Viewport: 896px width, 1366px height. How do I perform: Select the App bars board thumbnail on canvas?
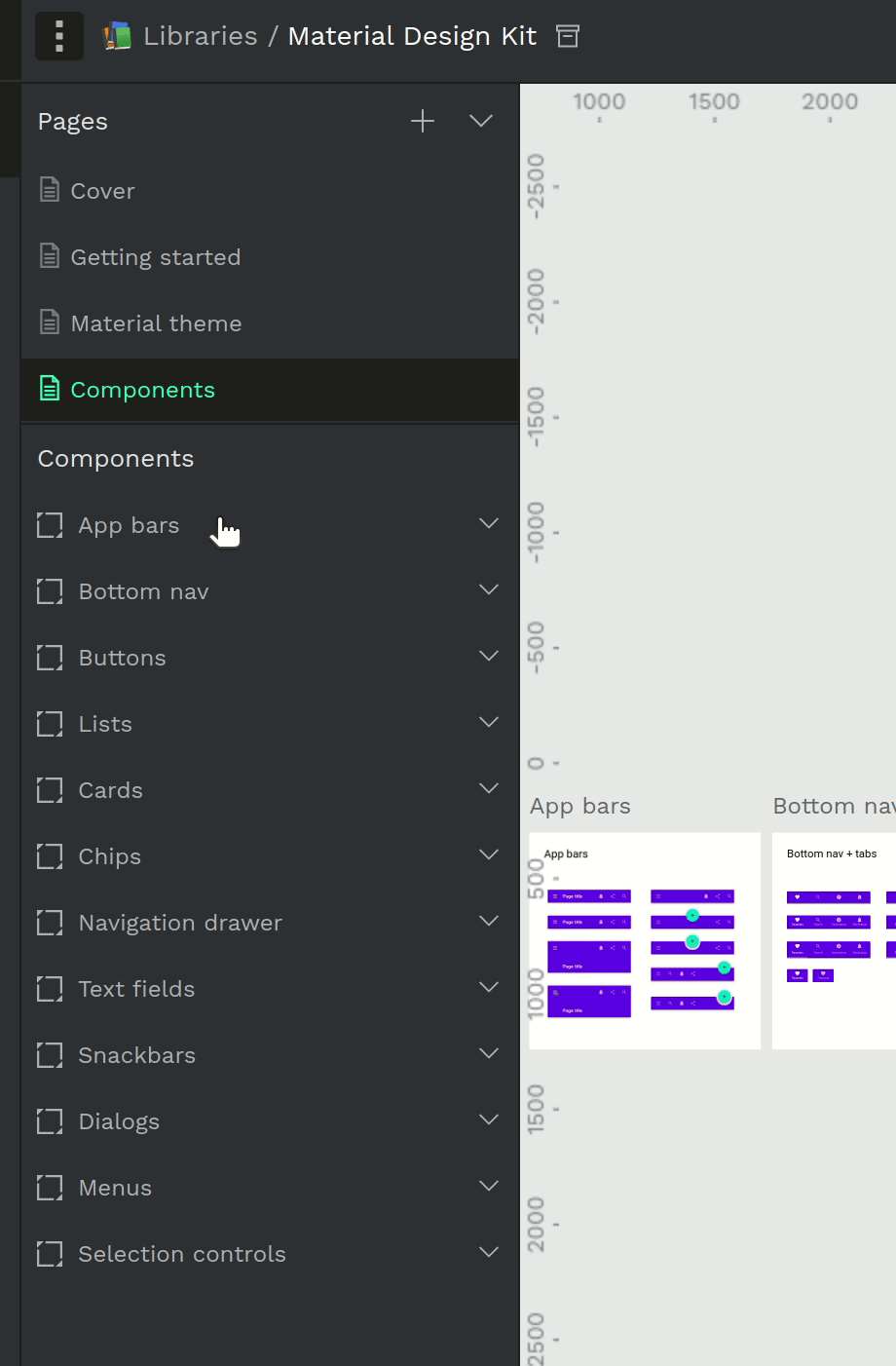coord(645,941)
